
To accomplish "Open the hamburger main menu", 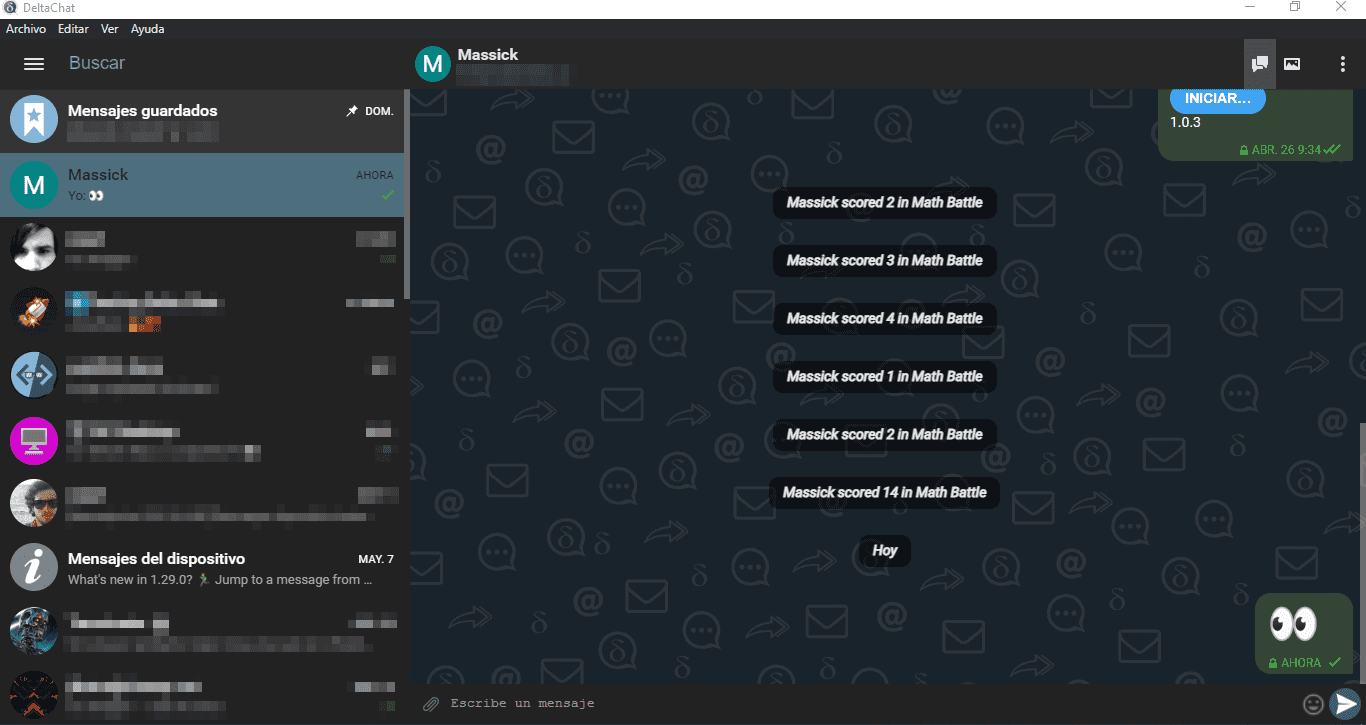I will coord(34,64).
